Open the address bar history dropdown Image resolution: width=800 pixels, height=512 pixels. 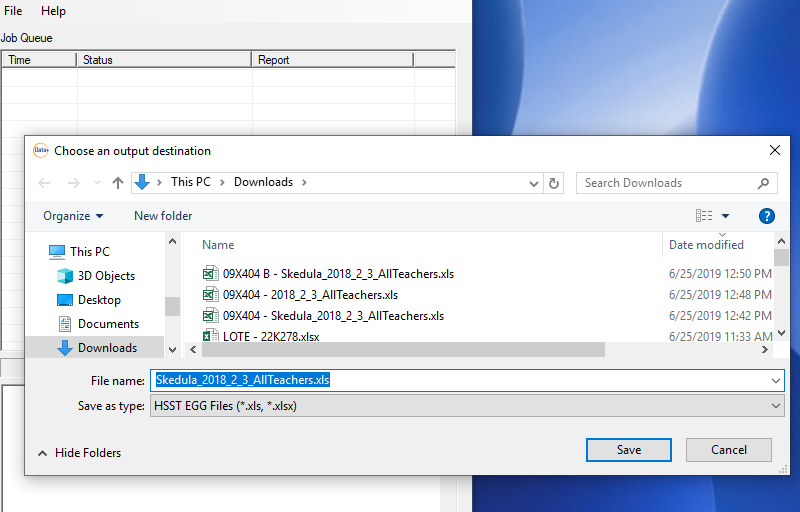(x=534, y=184)
